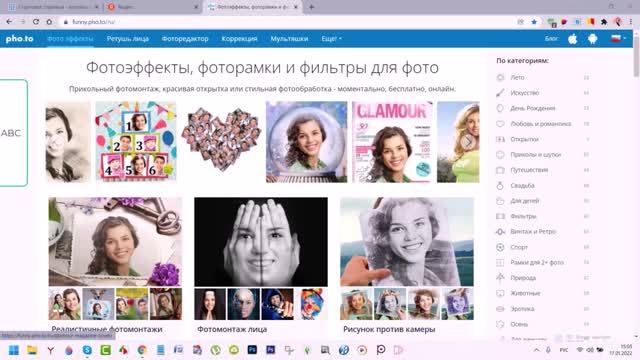Open the clown face small thumbnail
640x360 pixels.
coord(311,304)
